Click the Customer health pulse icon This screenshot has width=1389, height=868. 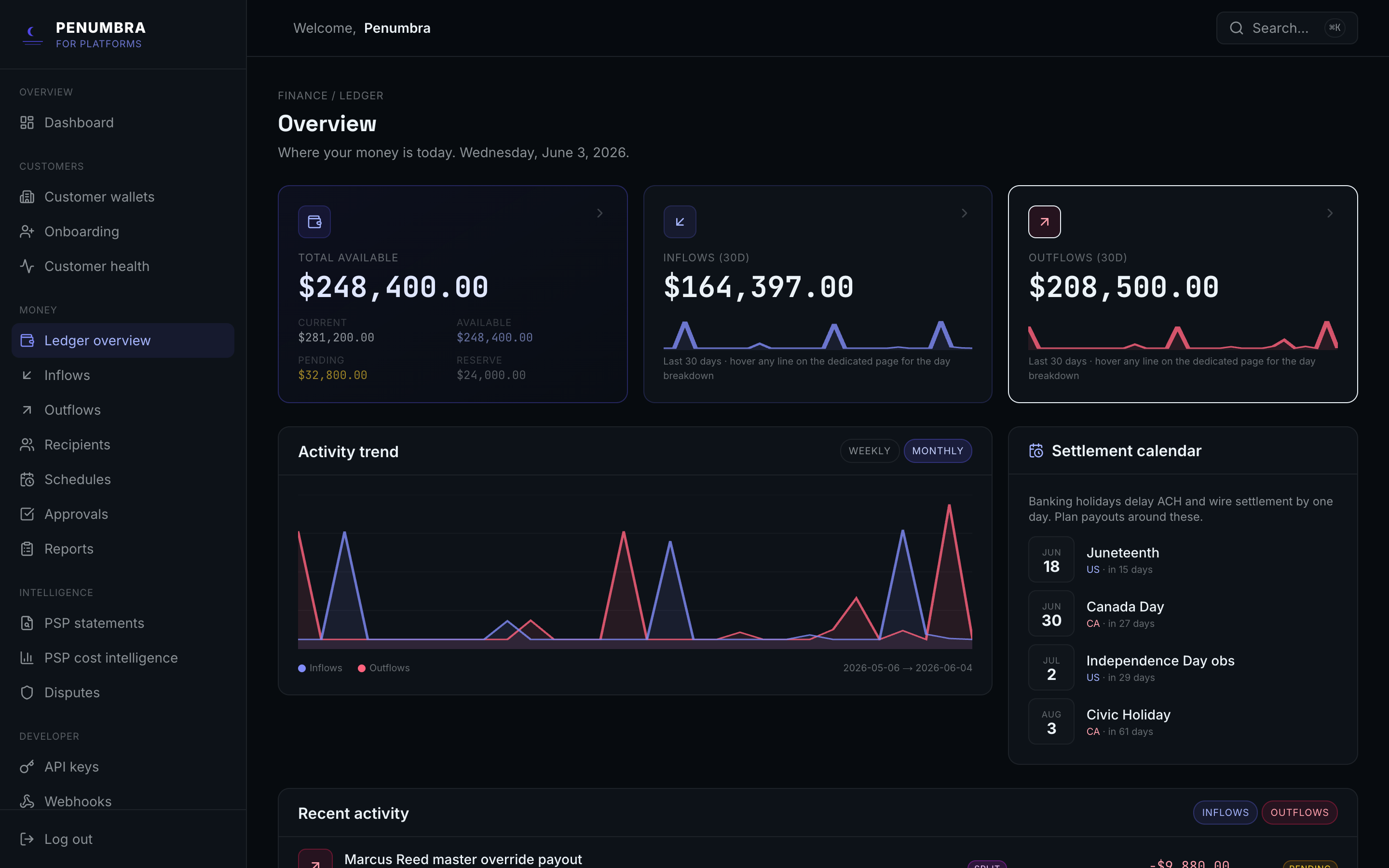point(27,266)
